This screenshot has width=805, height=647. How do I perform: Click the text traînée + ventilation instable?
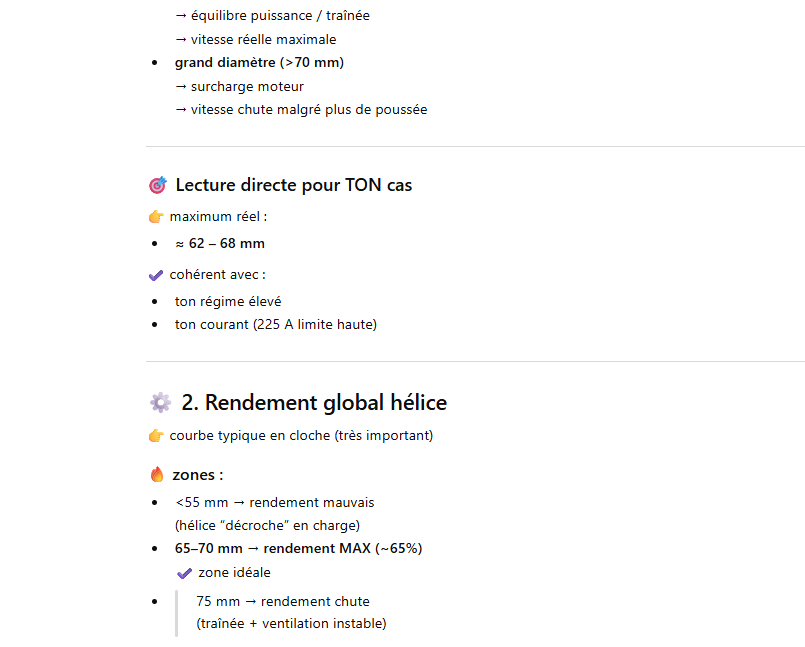pyautogui.click(x=291, y=624)
